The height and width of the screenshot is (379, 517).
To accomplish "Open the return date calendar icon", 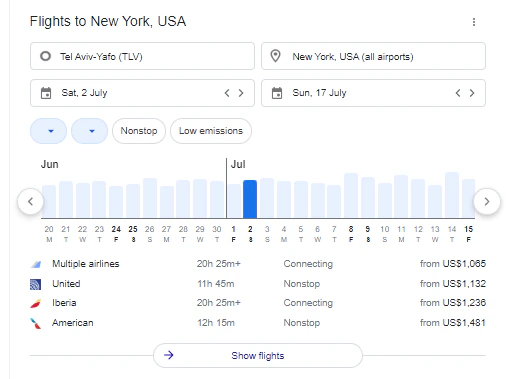I will [x=277, y=93].
